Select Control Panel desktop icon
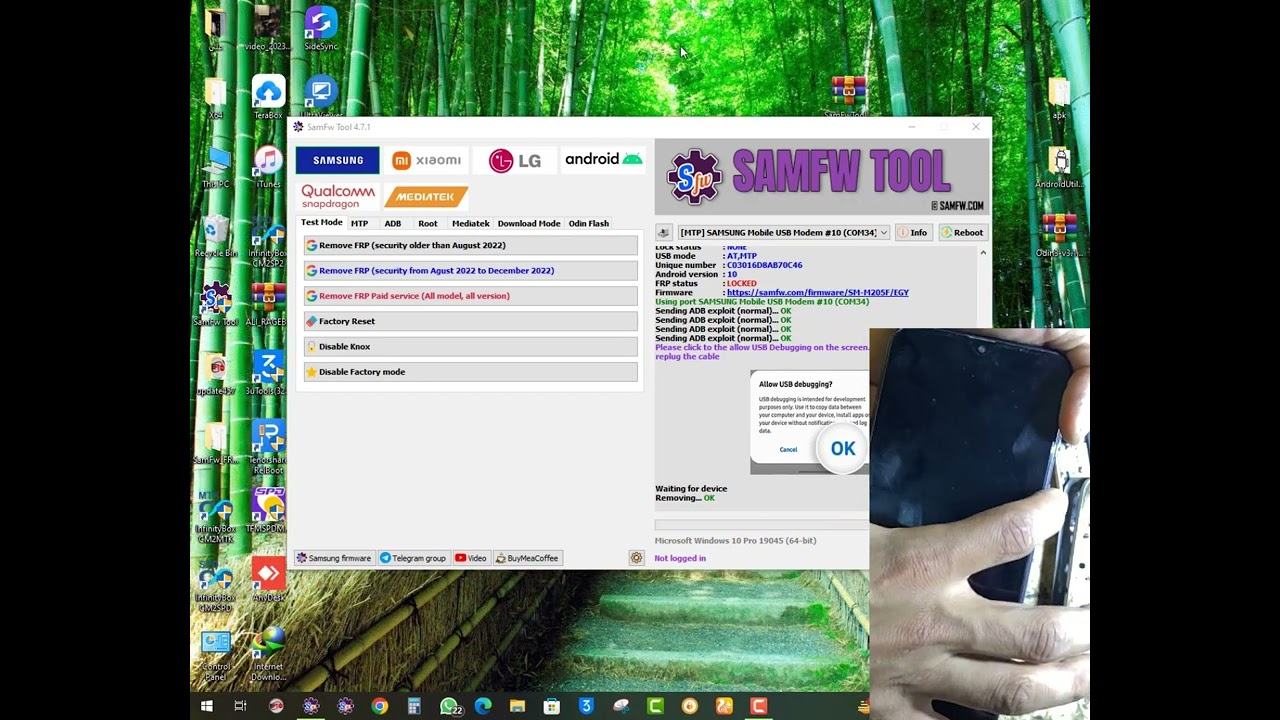The width and height of the screenshot is (1280, 720). click(x=215, y=654)
